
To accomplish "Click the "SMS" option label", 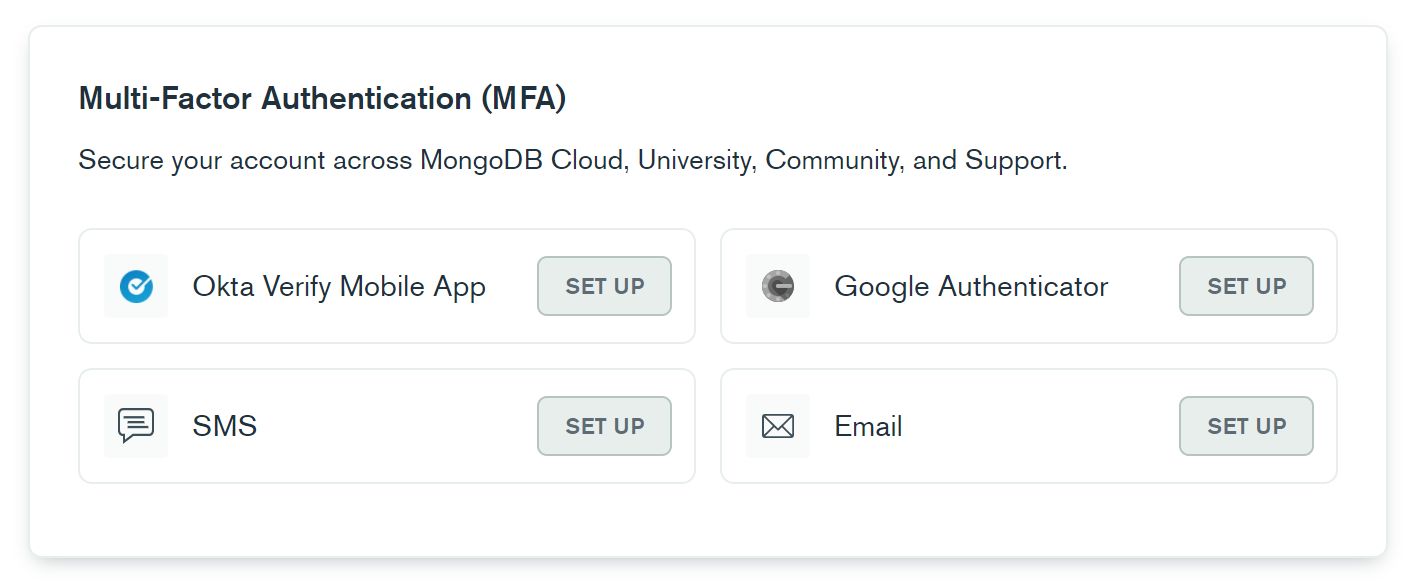I will [x=225, y=426].
